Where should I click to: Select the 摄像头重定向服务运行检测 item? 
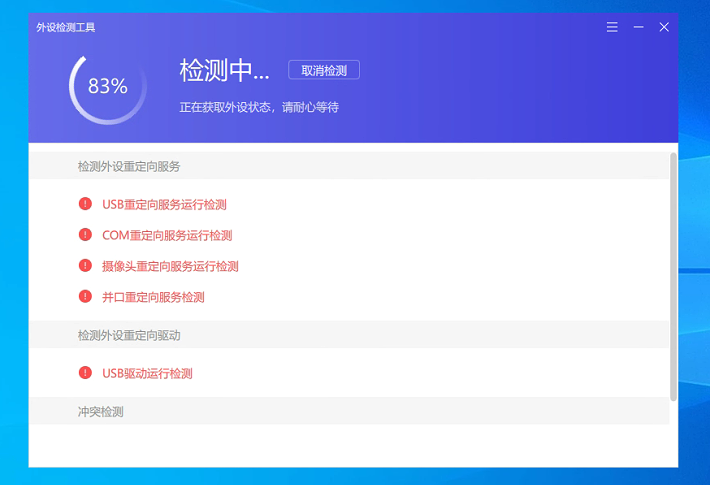click(x=170, y=266)
